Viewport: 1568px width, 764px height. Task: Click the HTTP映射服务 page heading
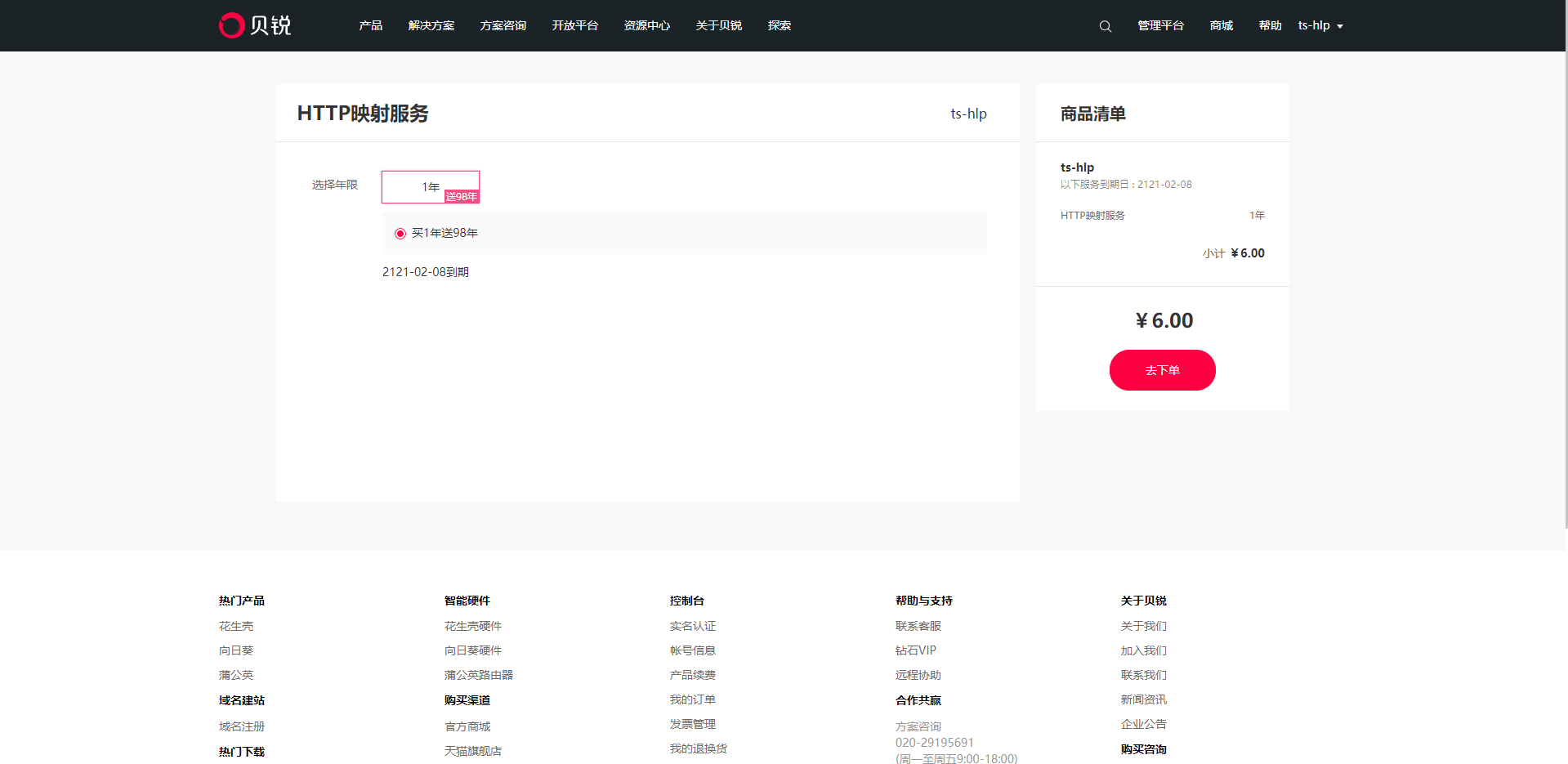(x=363, y=114)
